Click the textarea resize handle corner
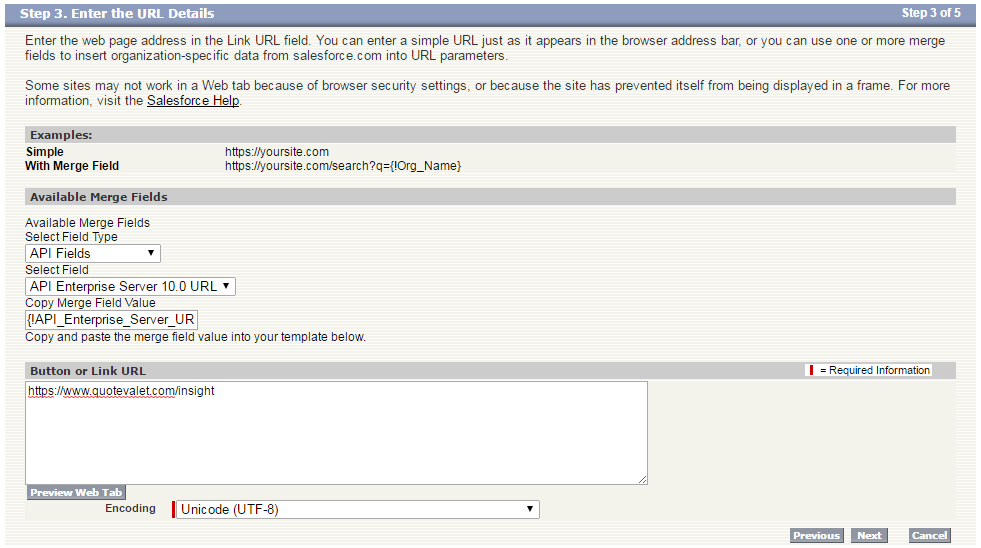981x548 pixels. [642, 480]
